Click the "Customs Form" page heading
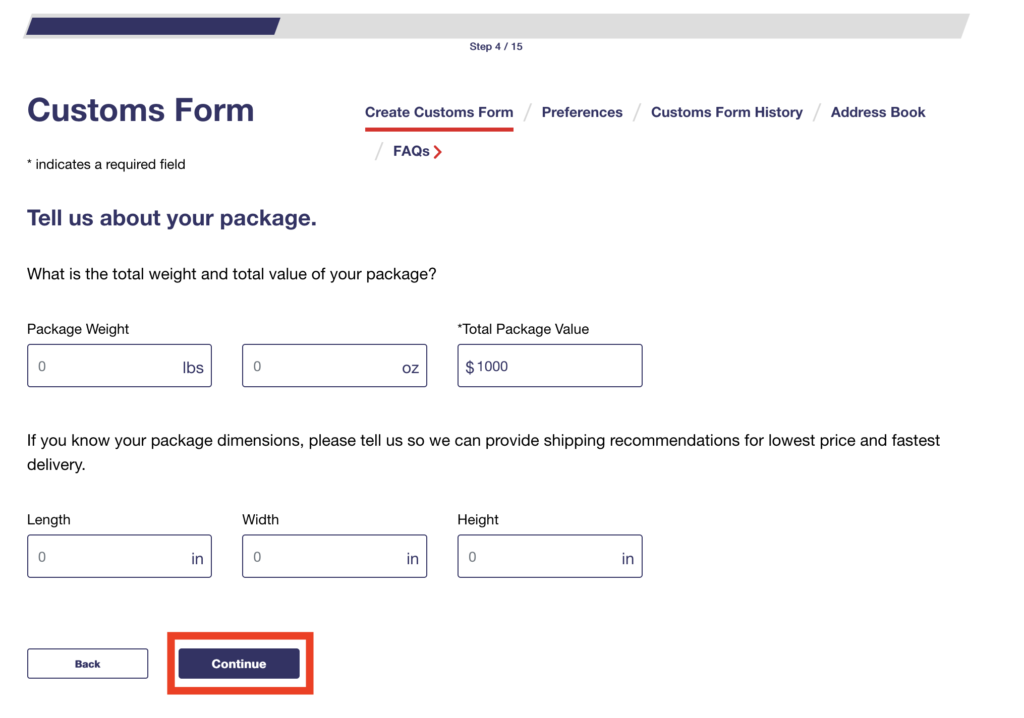1024x718 pixels. (141, 110)
